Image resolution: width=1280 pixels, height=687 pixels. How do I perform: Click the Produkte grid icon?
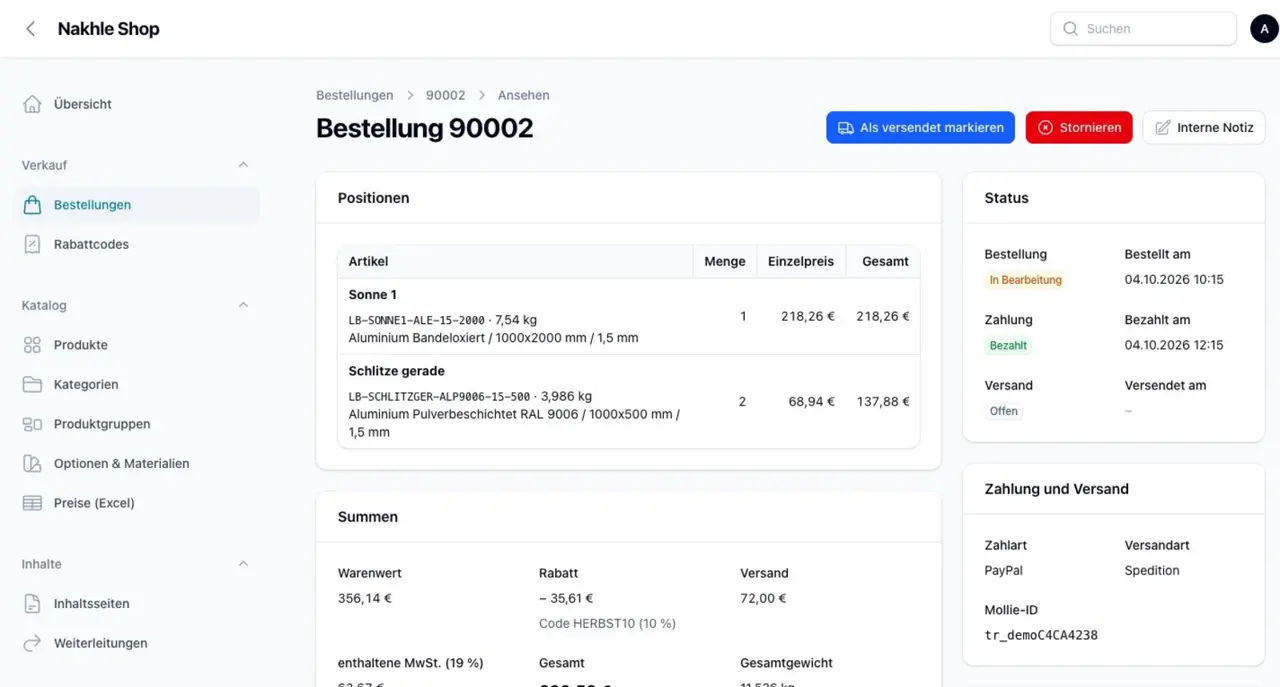(x=32, y=345)
